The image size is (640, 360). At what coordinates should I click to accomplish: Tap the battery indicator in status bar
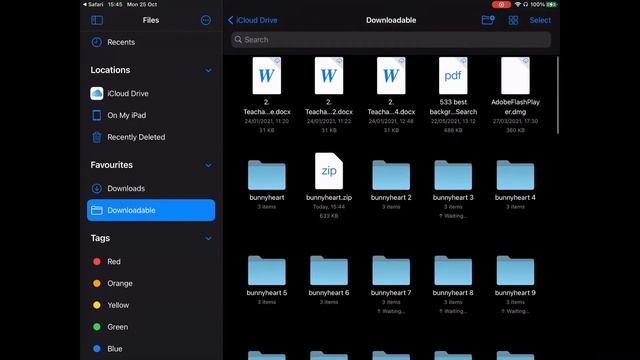click(x=552, y=4)
